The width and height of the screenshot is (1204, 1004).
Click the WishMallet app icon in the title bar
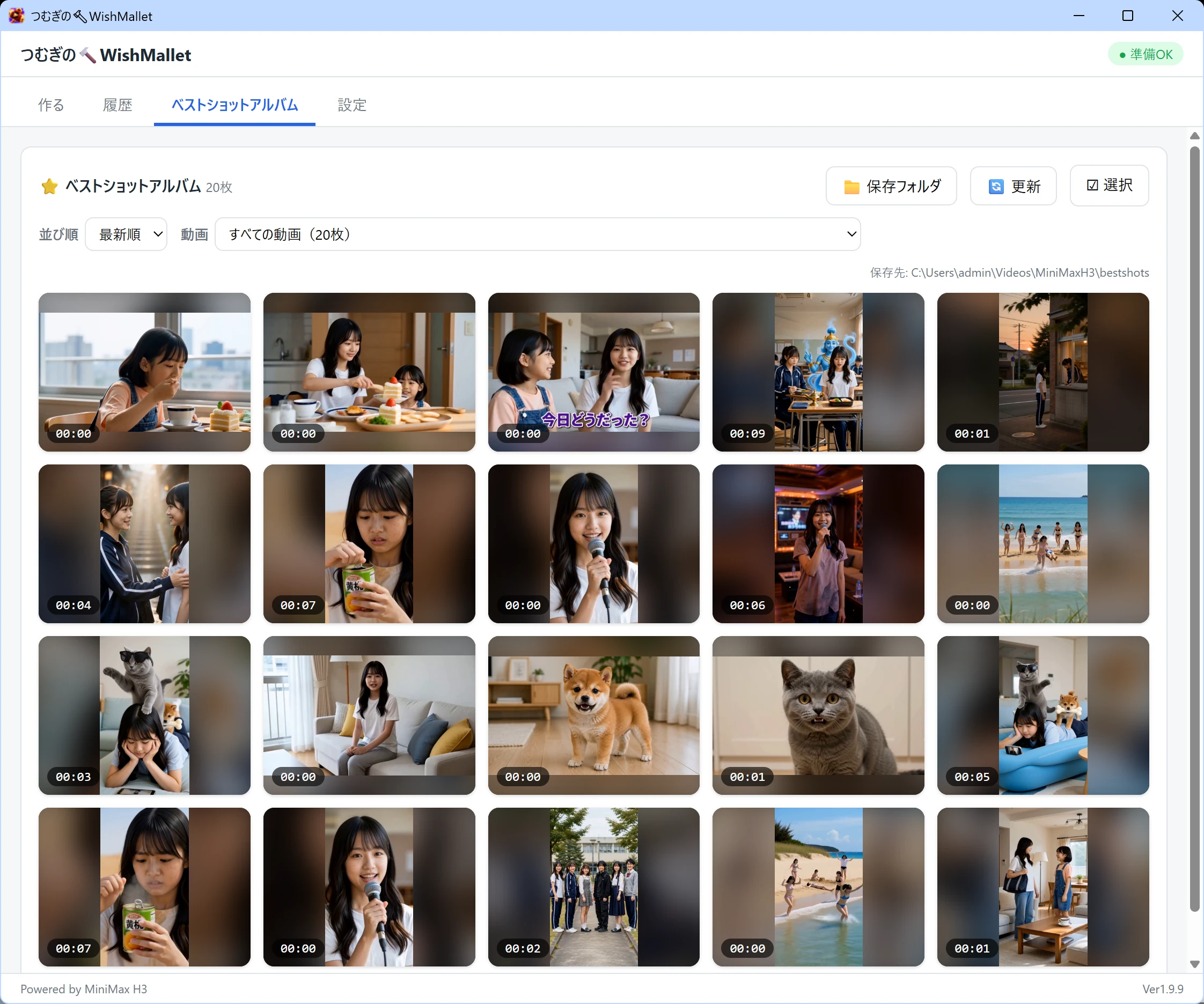click(16, 16)
